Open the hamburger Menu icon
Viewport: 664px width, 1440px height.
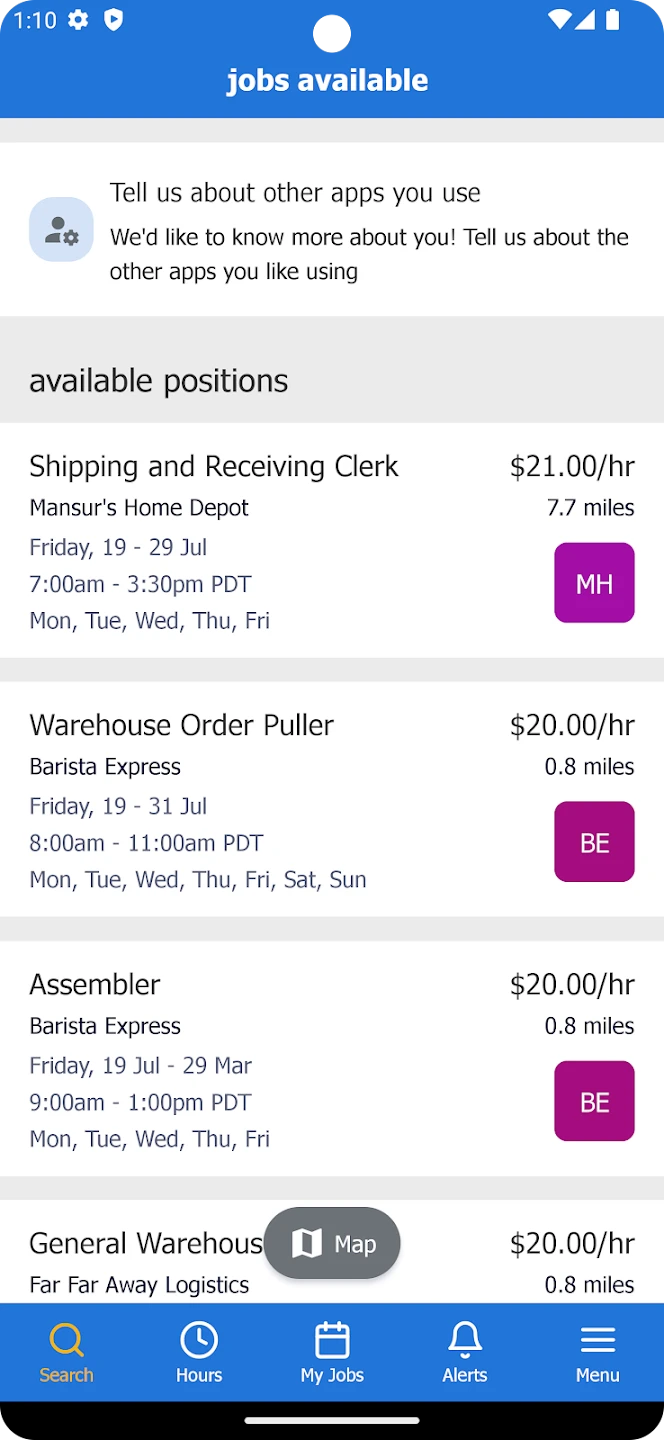tap(597, 1340)
